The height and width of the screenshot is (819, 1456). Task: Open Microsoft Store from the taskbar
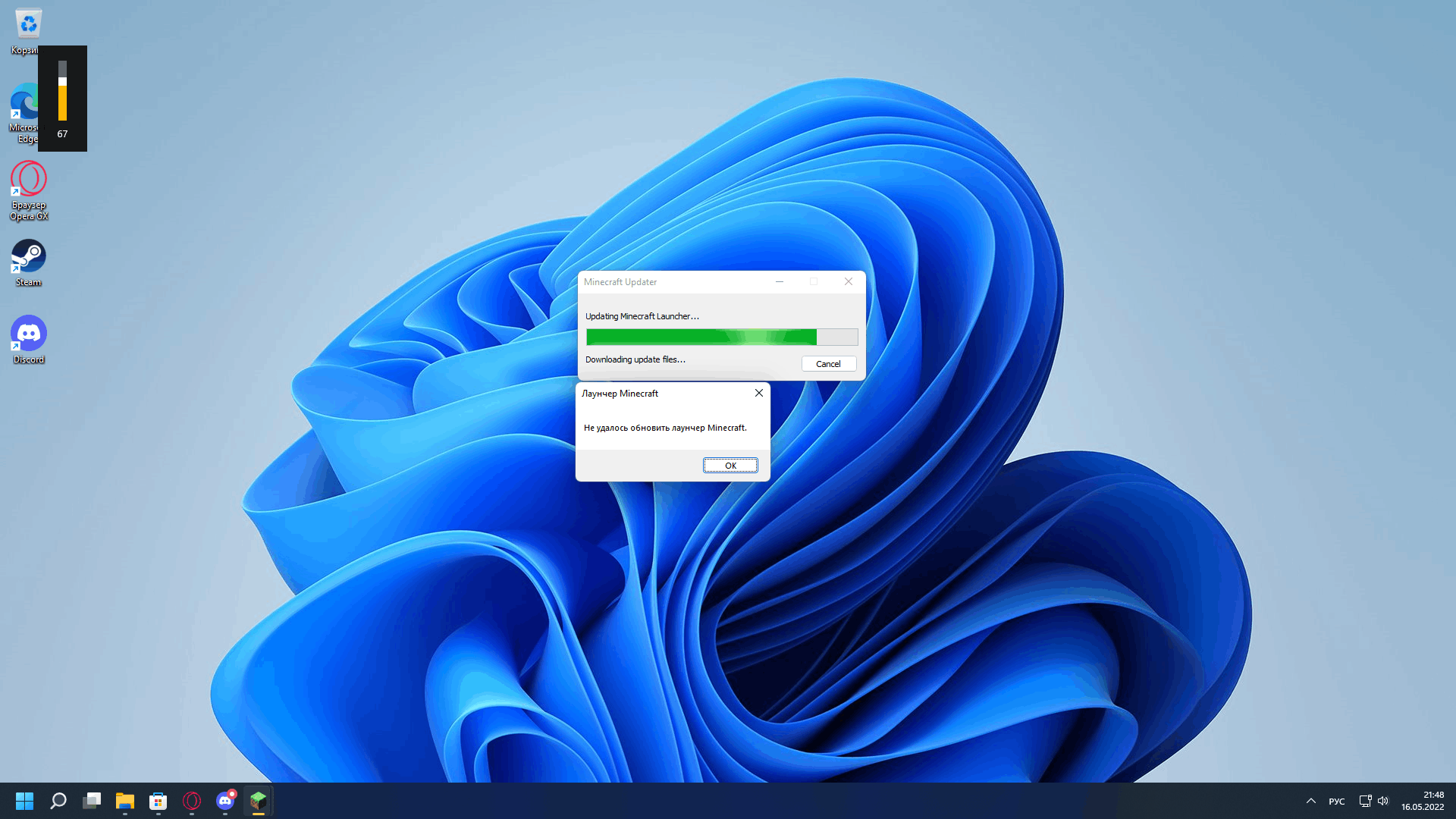(158, 801)
